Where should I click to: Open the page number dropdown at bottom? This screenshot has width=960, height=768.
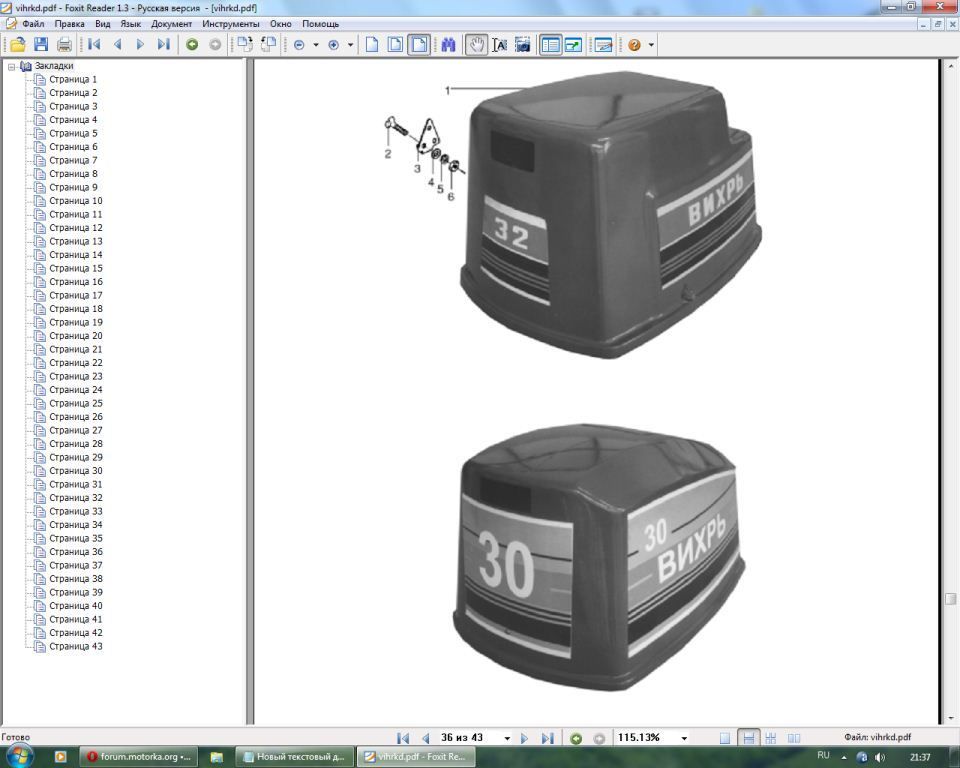[507, 738]
